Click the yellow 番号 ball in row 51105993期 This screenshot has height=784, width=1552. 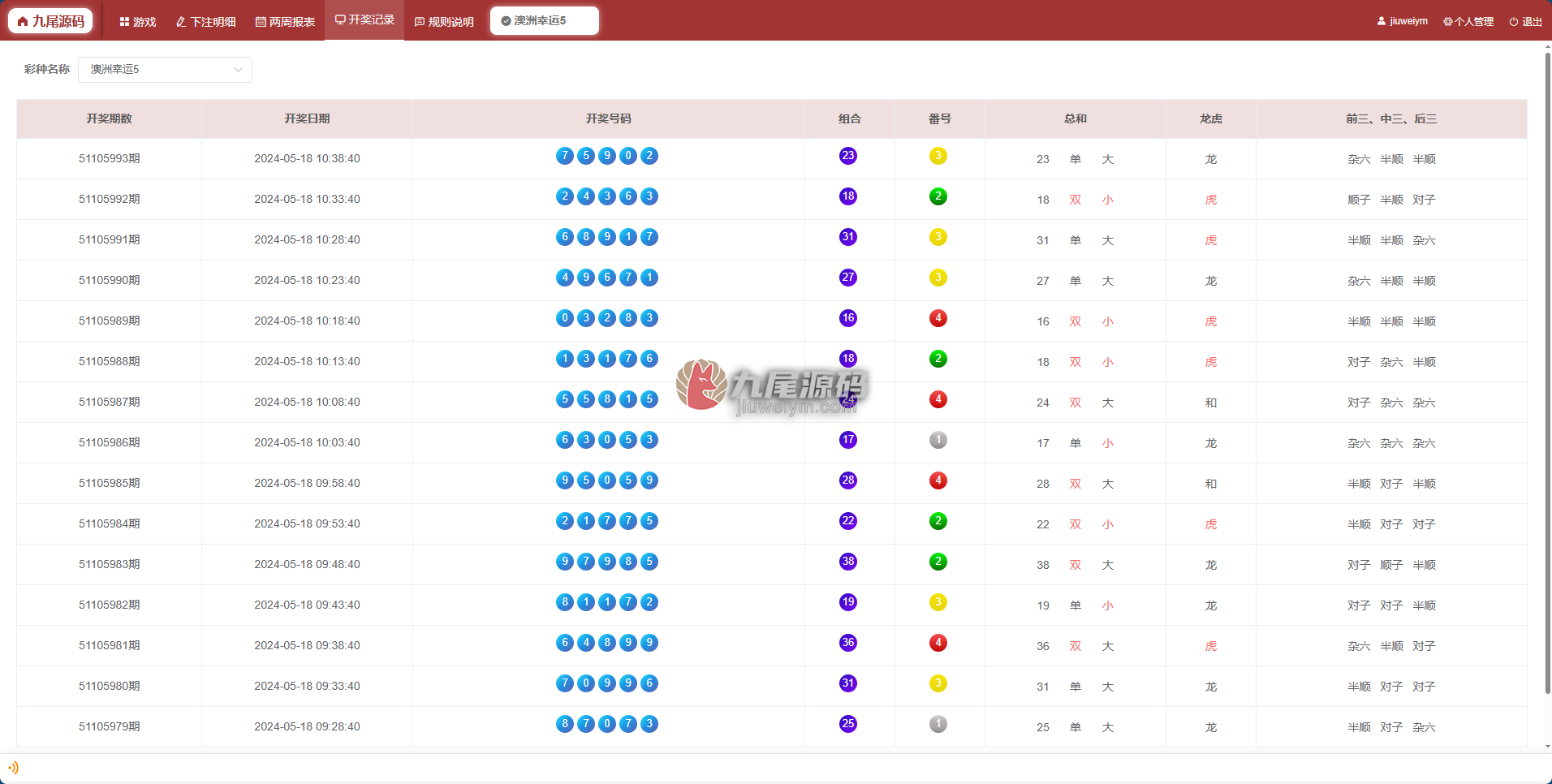pyautogui.click(x=938, y=156)
